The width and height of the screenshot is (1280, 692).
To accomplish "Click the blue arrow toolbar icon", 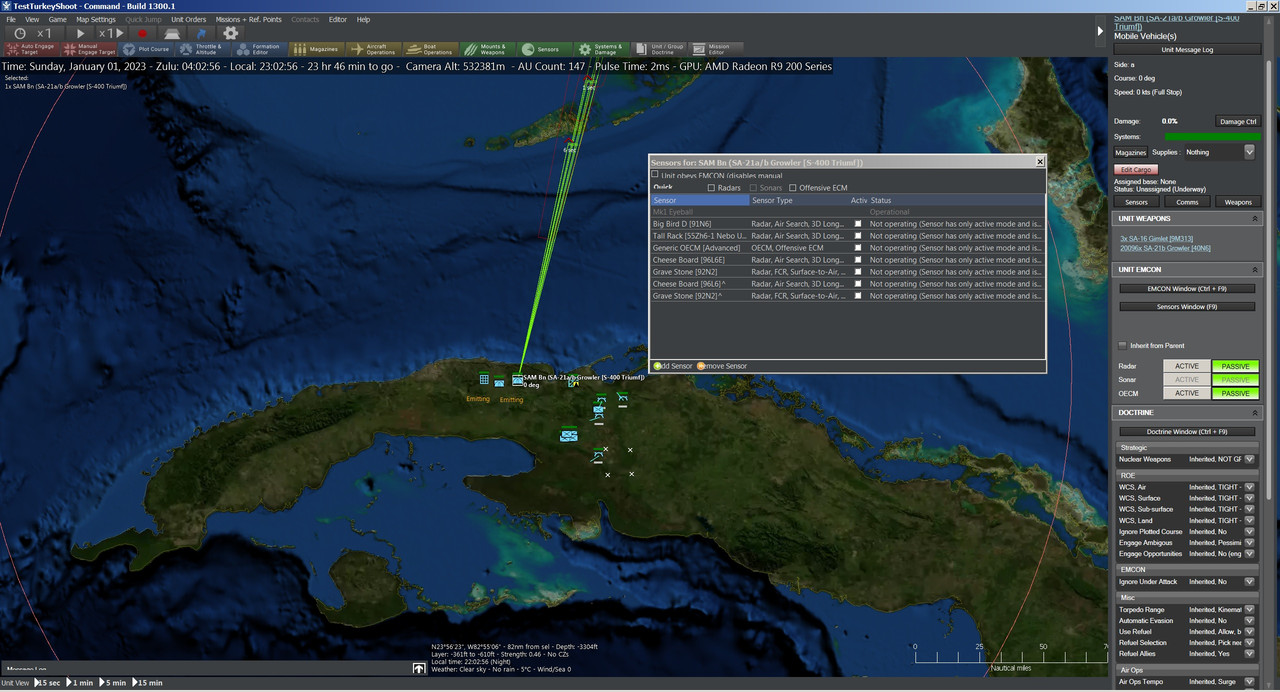I will click(201, 33).
